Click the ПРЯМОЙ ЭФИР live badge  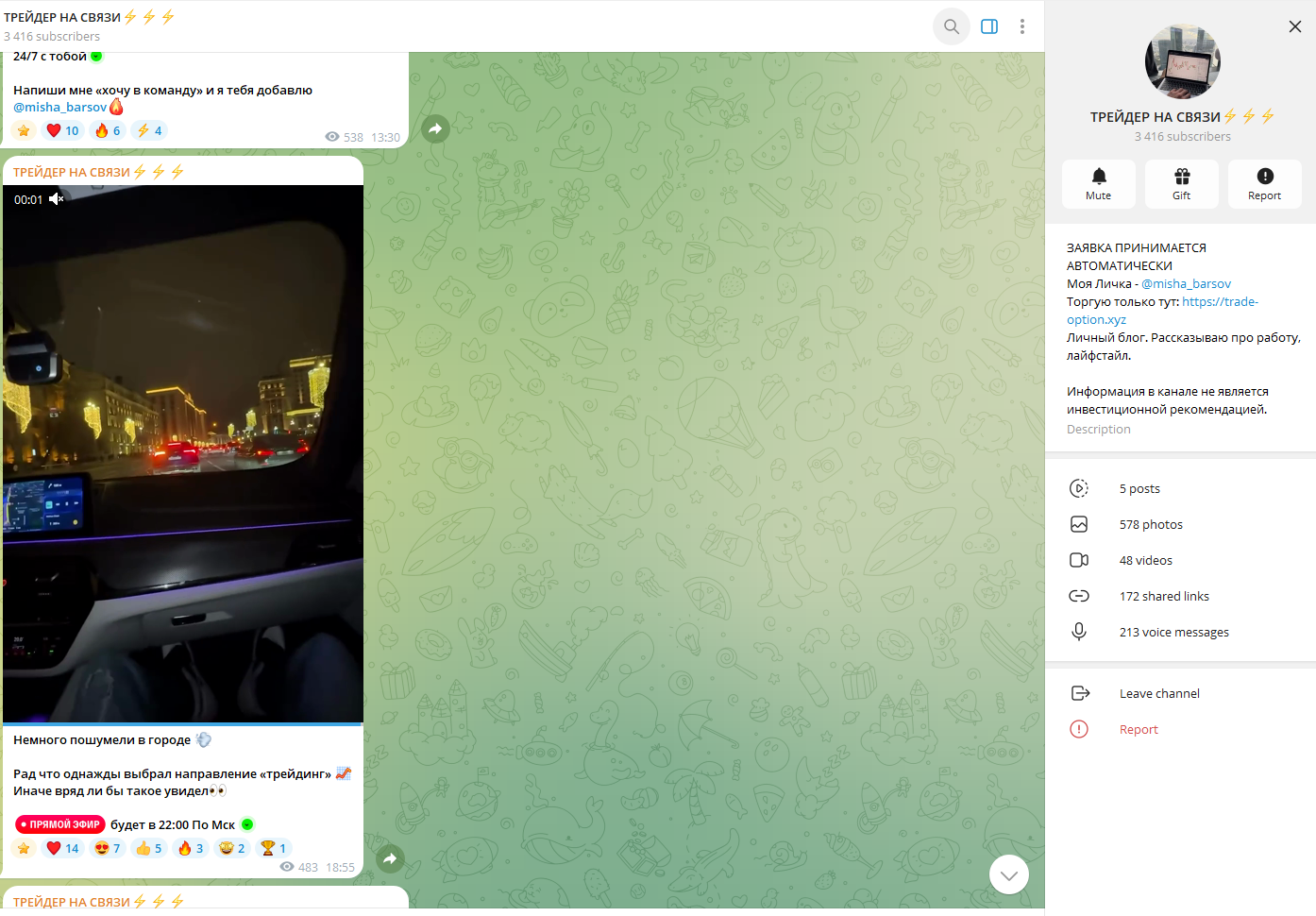(x=59, y=824)
